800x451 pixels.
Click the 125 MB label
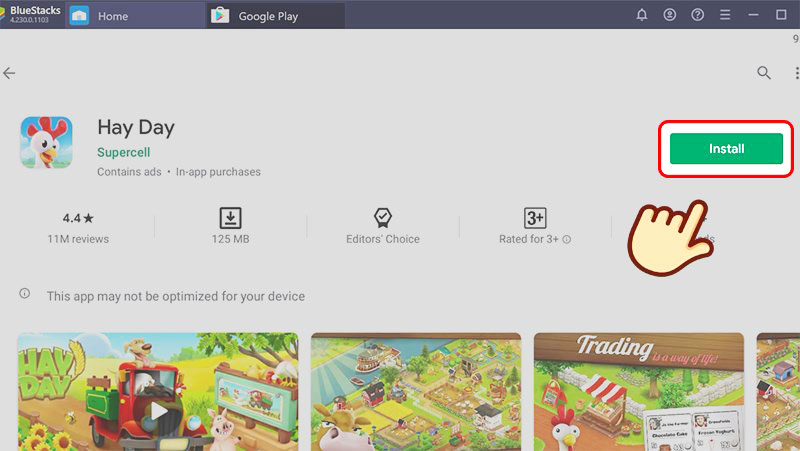(x=231, y=239)
